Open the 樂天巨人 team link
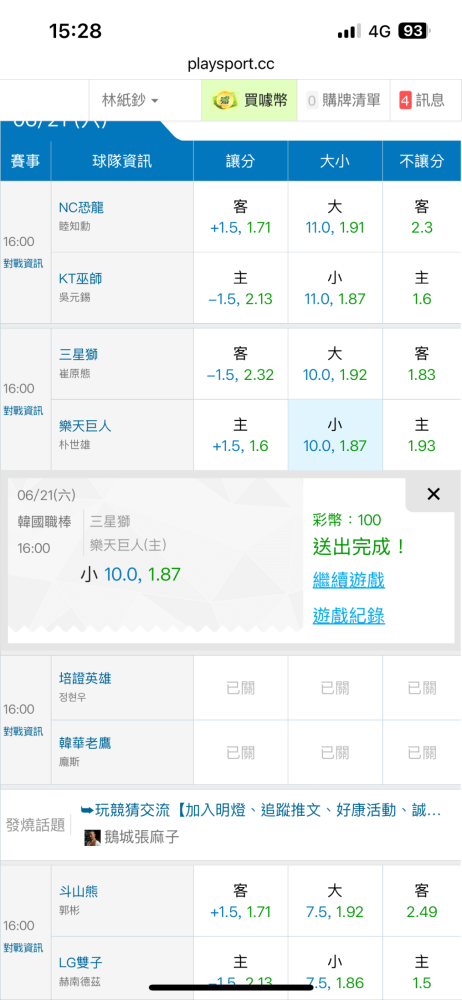462x1000 pixels. pos(85,427)
